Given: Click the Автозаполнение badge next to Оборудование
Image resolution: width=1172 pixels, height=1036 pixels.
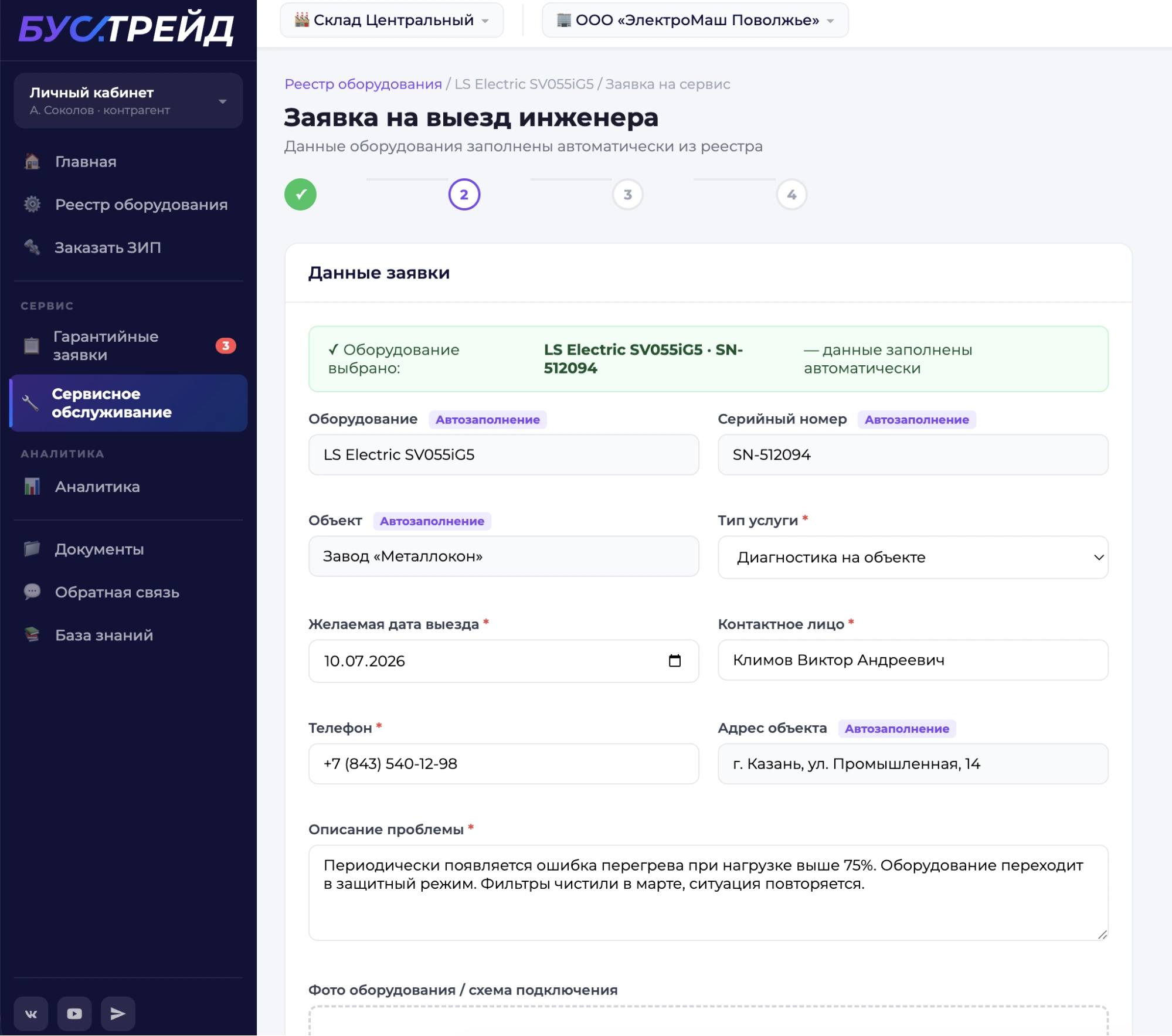Looking at the screenshot, I should tap(487, 420).
